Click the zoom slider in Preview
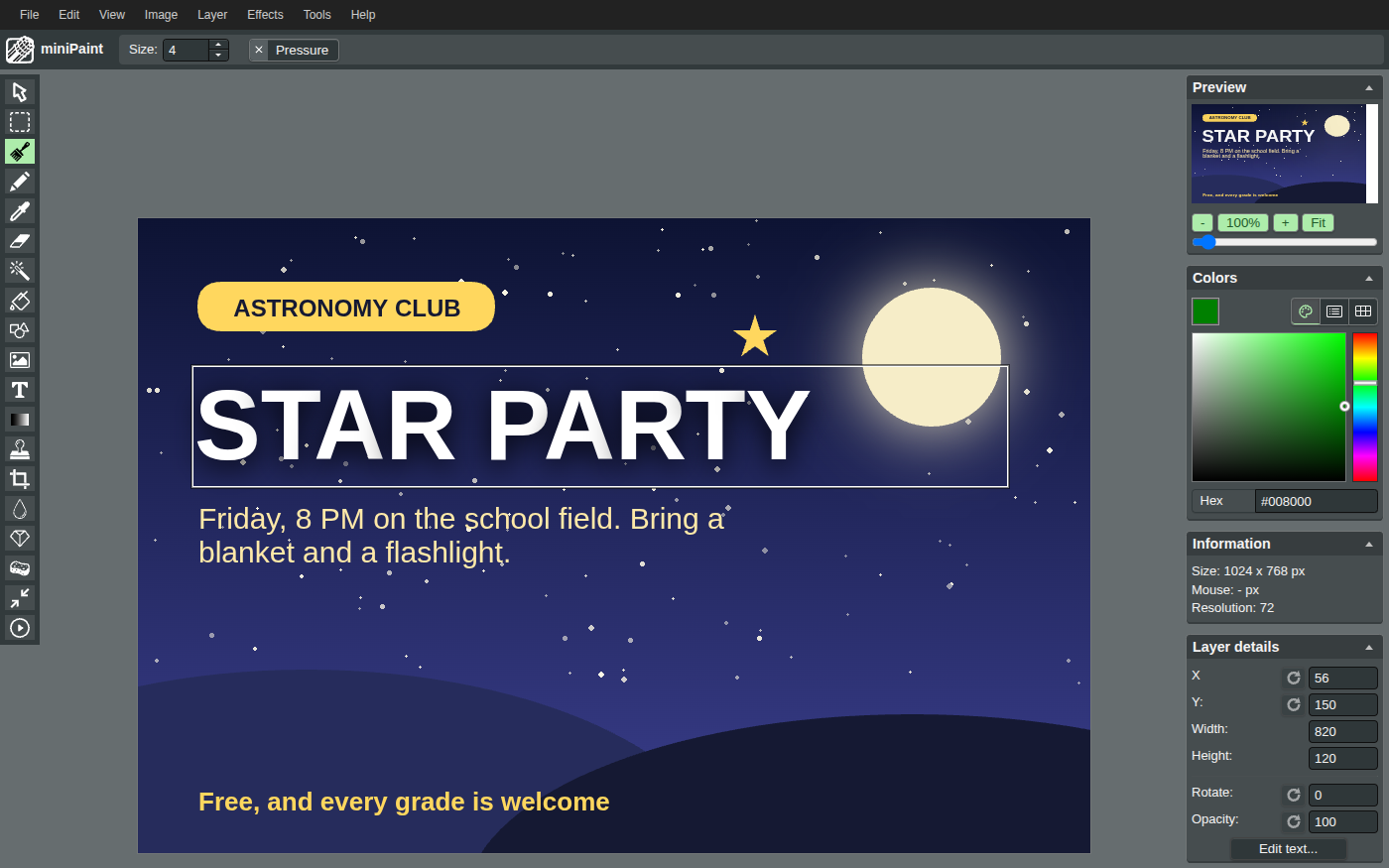This screenshot has width=1389, height=868. pyautogui.click(x=1285, y=242)
